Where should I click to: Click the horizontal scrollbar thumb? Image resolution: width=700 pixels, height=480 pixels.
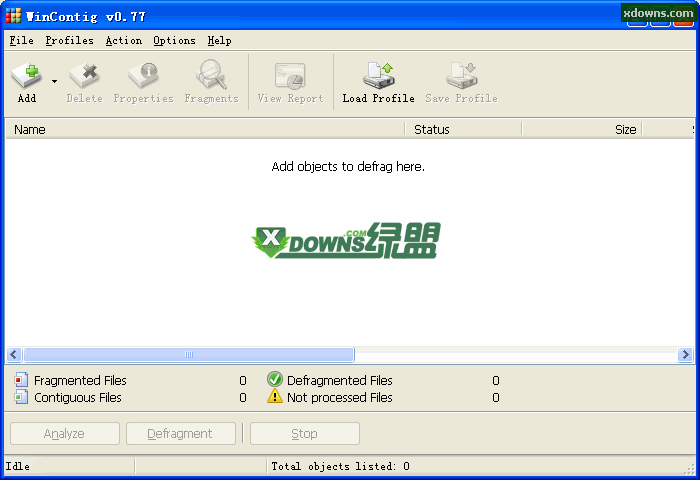(x=189, y=355)
